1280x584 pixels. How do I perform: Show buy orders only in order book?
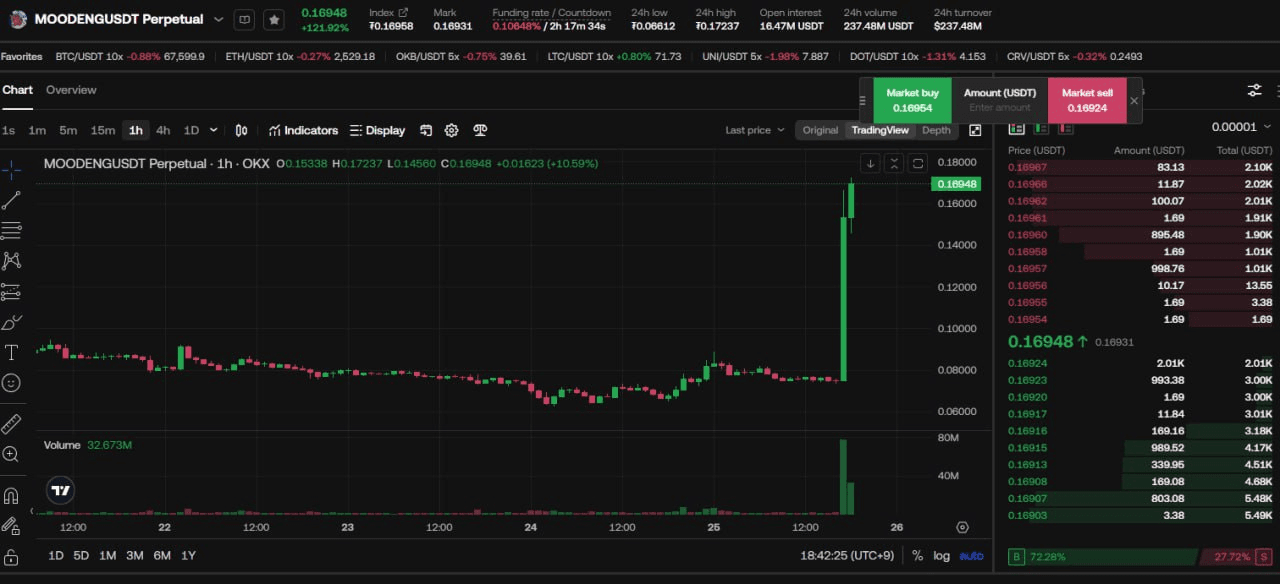tap(1041, 127)
